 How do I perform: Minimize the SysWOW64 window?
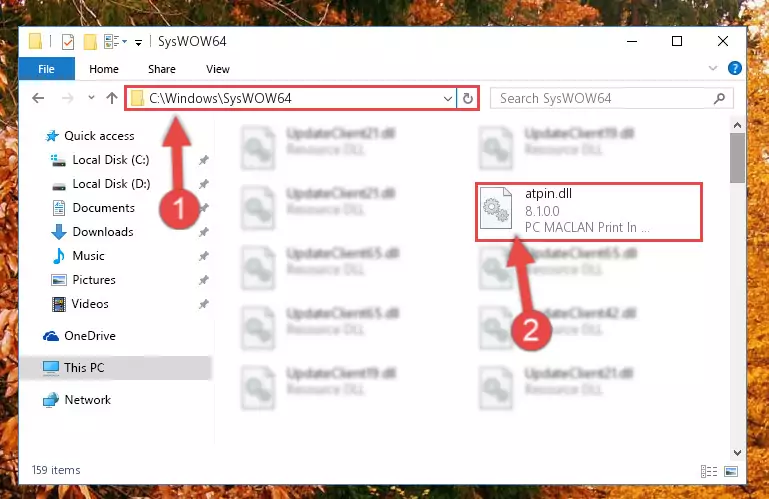(x=632, y=41)
